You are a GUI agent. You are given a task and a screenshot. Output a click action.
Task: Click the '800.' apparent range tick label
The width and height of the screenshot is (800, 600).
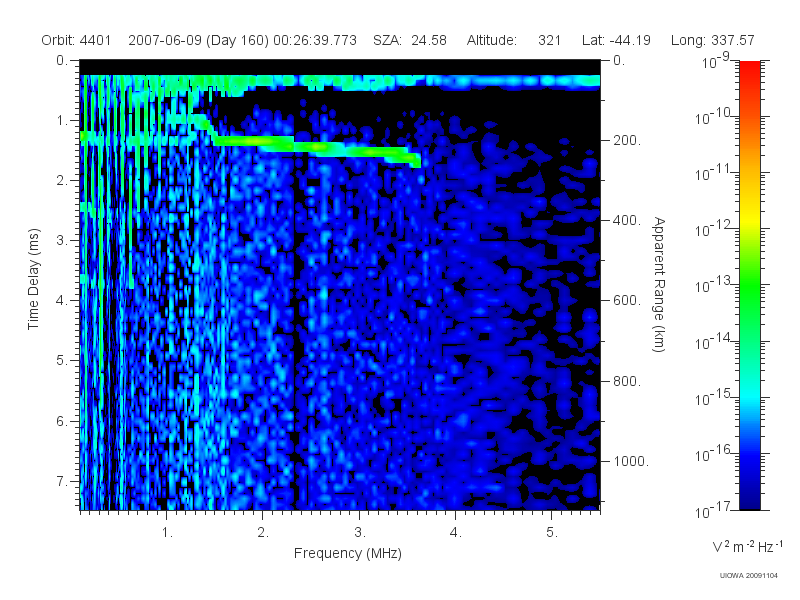627,381
